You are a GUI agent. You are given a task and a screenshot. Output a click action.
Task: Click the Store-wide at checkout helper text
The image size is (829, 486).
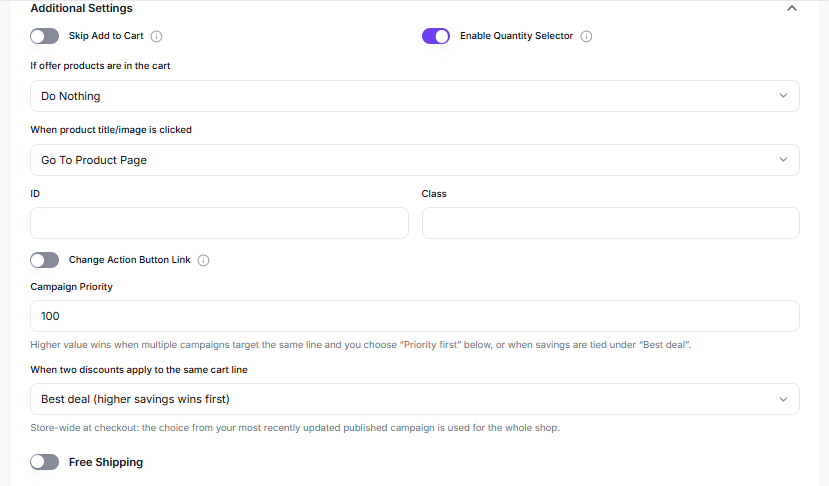(295, 427)
